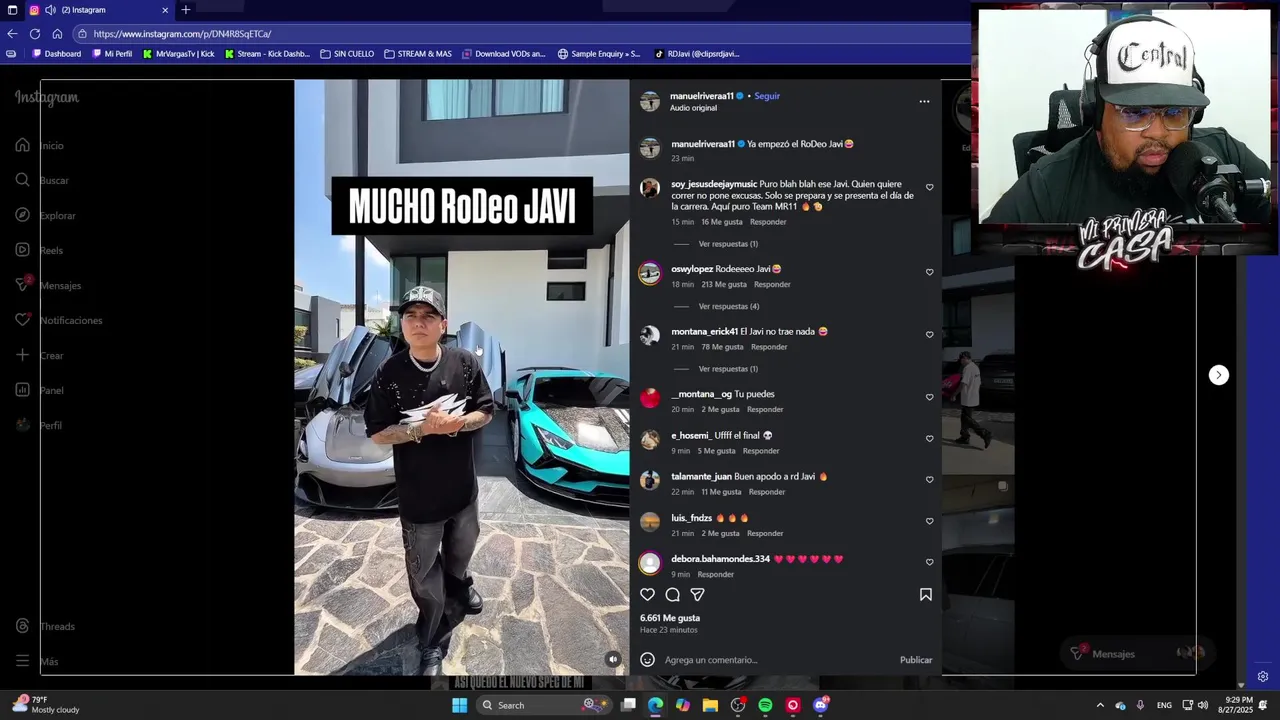Image resolution: width=1280 pixels, height=720 pixels.
Task: Like the talamante_juan comment heart
Action: (x=929, y=480)
